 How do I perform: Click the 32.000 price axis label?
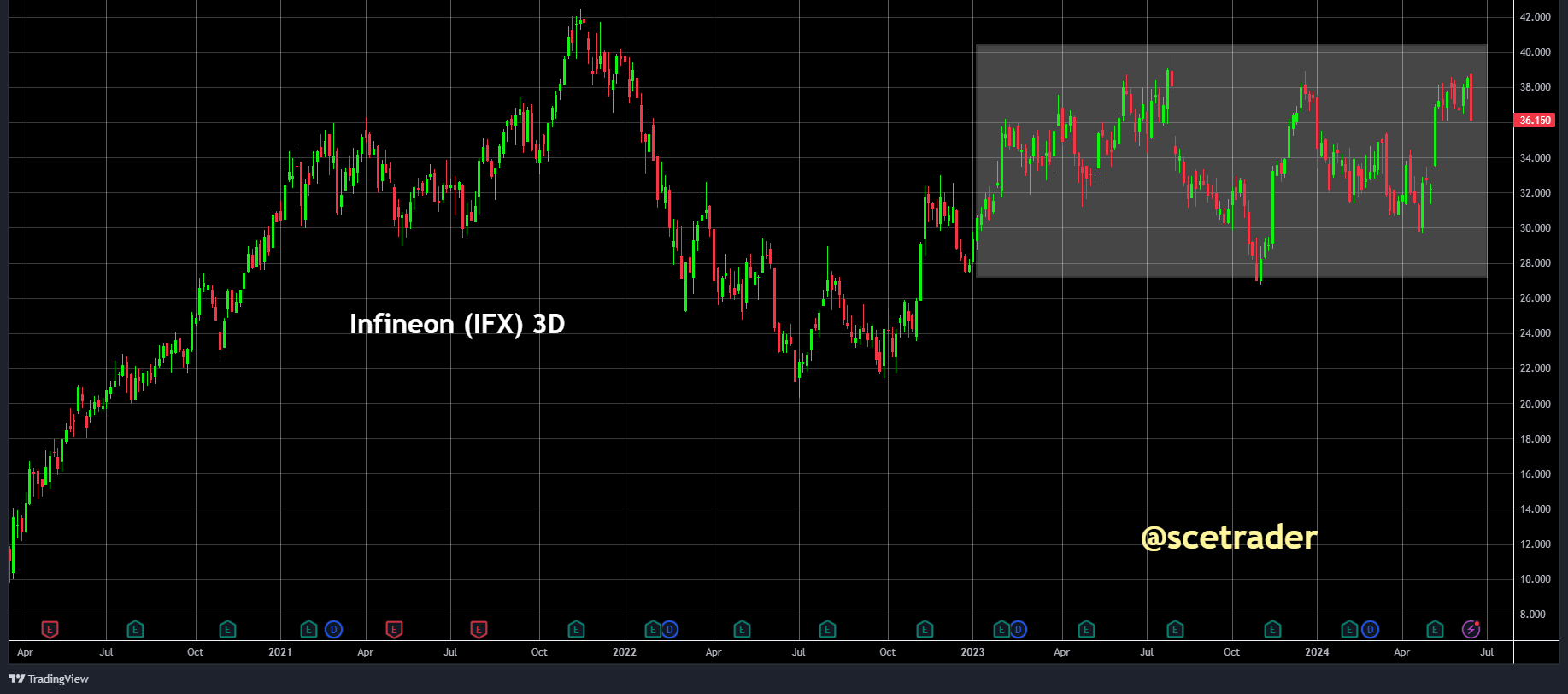click(x=1535, y=193)
